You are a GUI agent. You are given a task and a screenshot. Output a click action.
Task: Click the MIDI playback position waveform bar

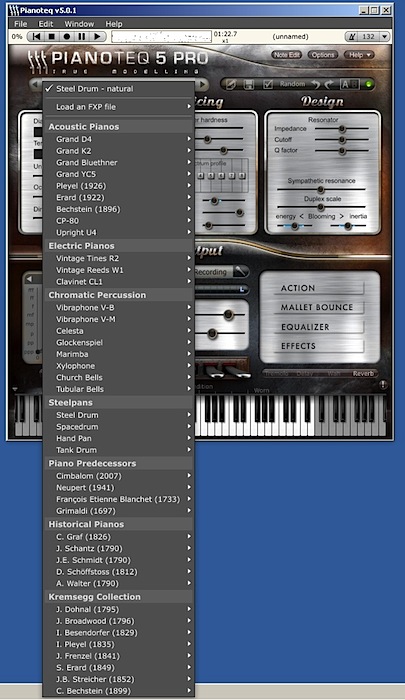(x=162, y=37)
